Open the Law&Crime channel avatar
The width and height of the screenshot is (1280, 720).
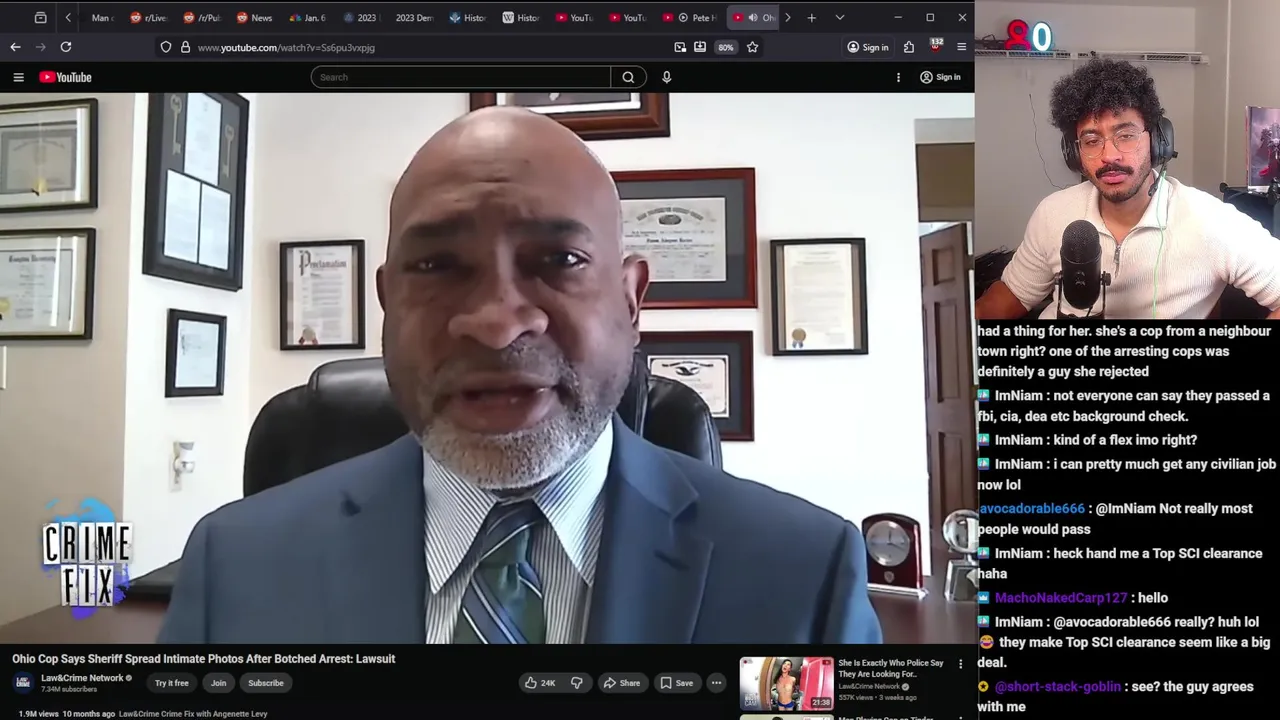(x=22, y=683)
